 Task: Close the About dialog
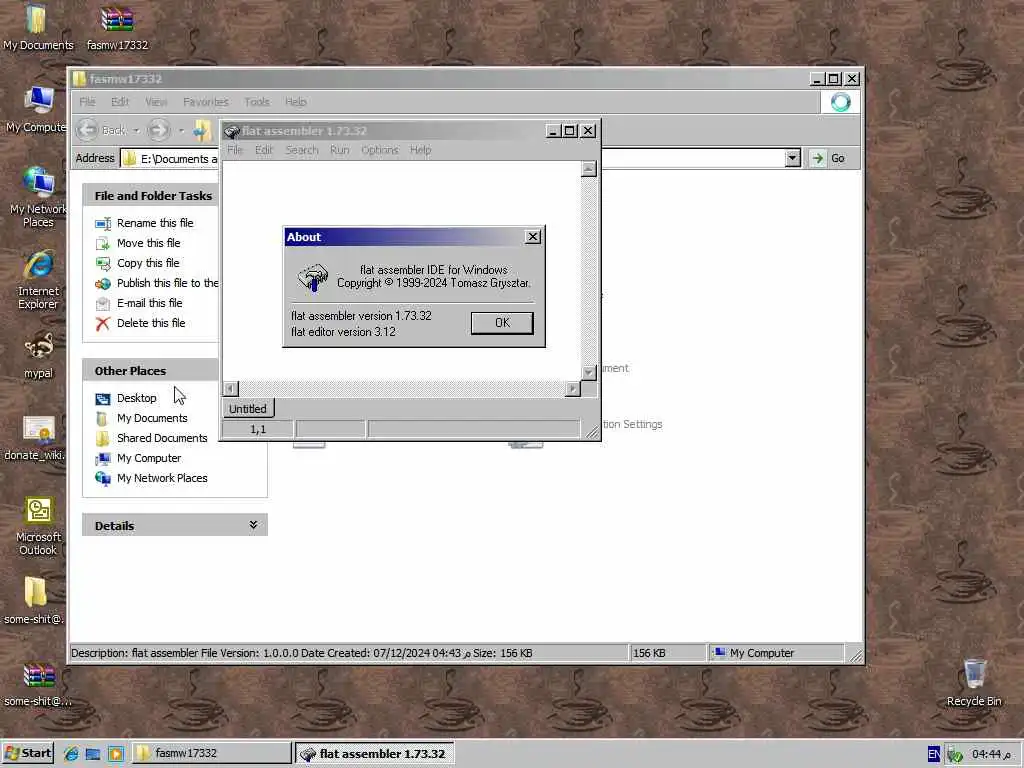click(x=533, y=236)
